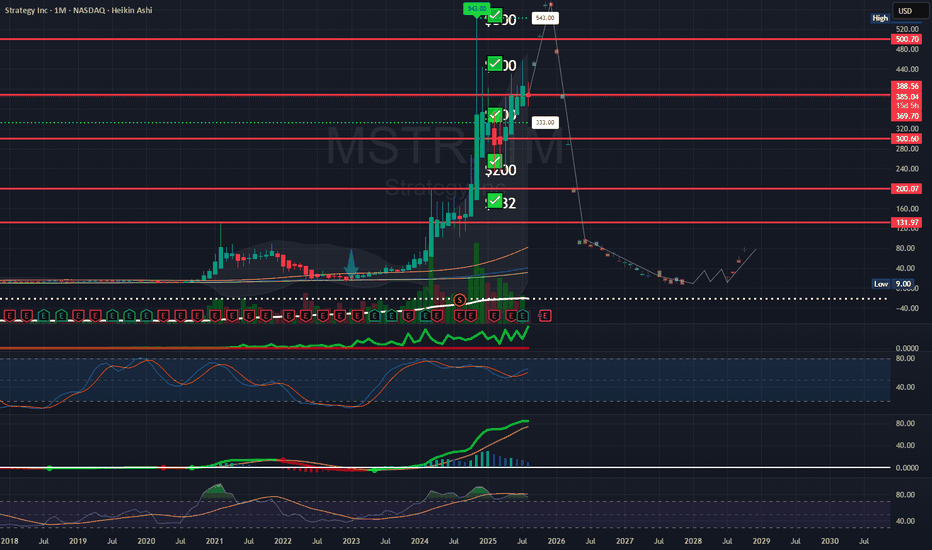
Task: Click the 2028 label on time axis
Action: point(693,541)
